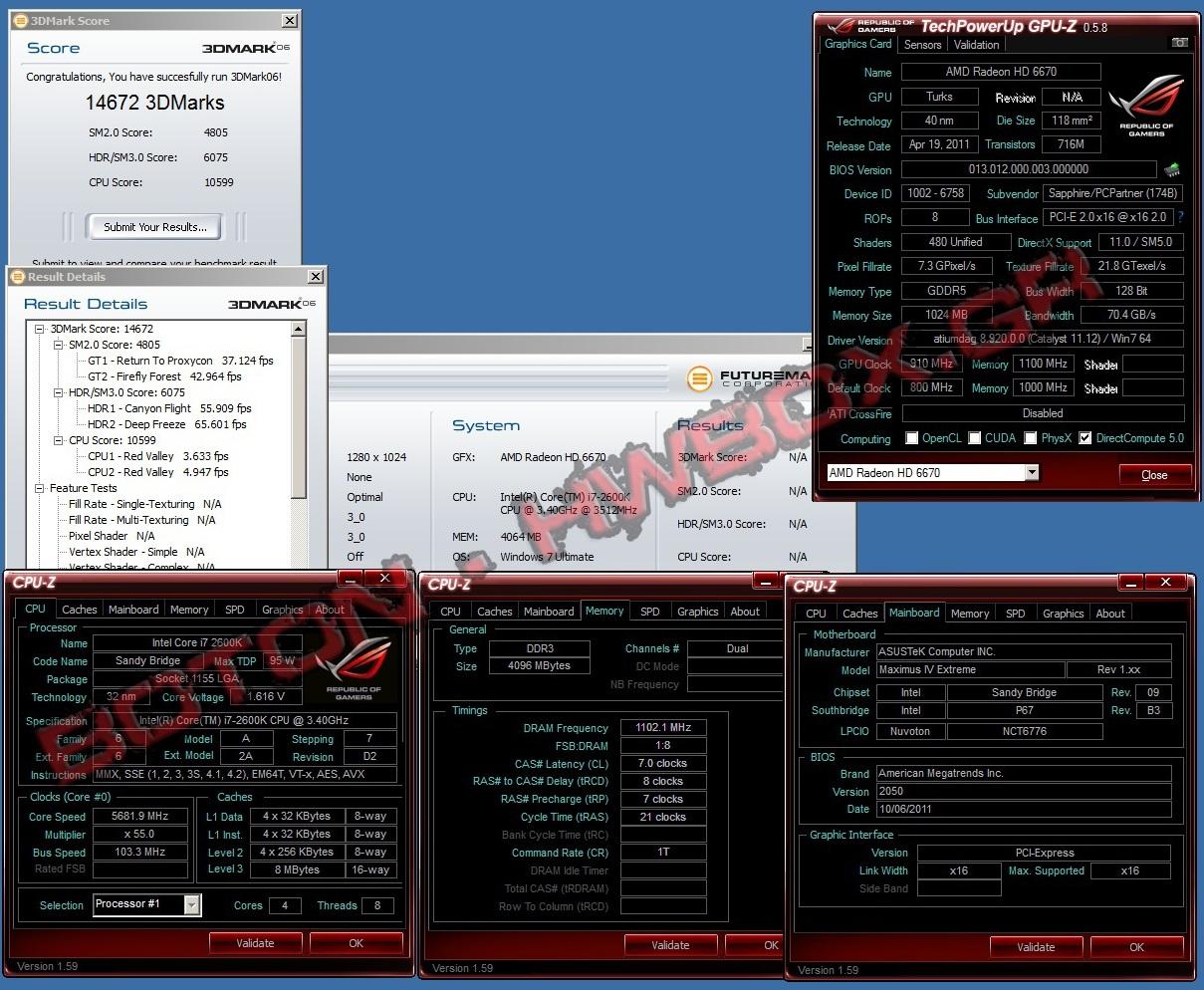Click Subvendor field Sapphire/PCPartner (174B)
This screenshot has height=990, width=1204.
tap(1112, 193)
